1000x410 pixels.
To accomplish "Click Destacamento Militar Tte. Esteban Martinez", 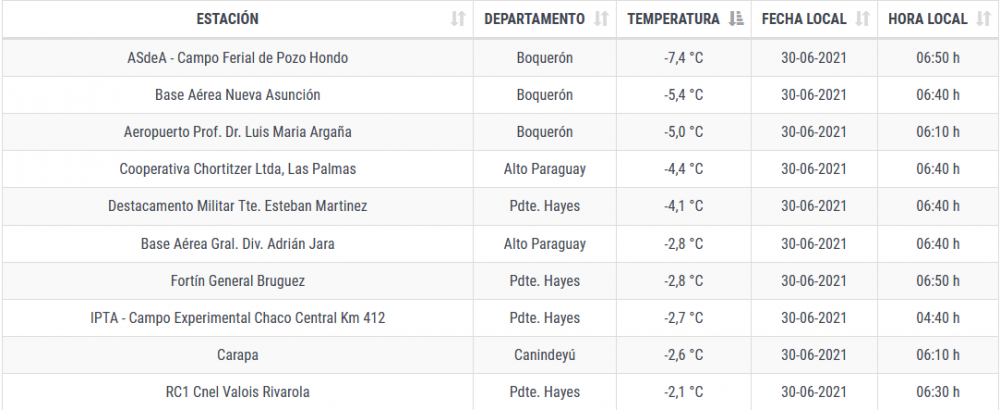I will [x=237, y=206].
